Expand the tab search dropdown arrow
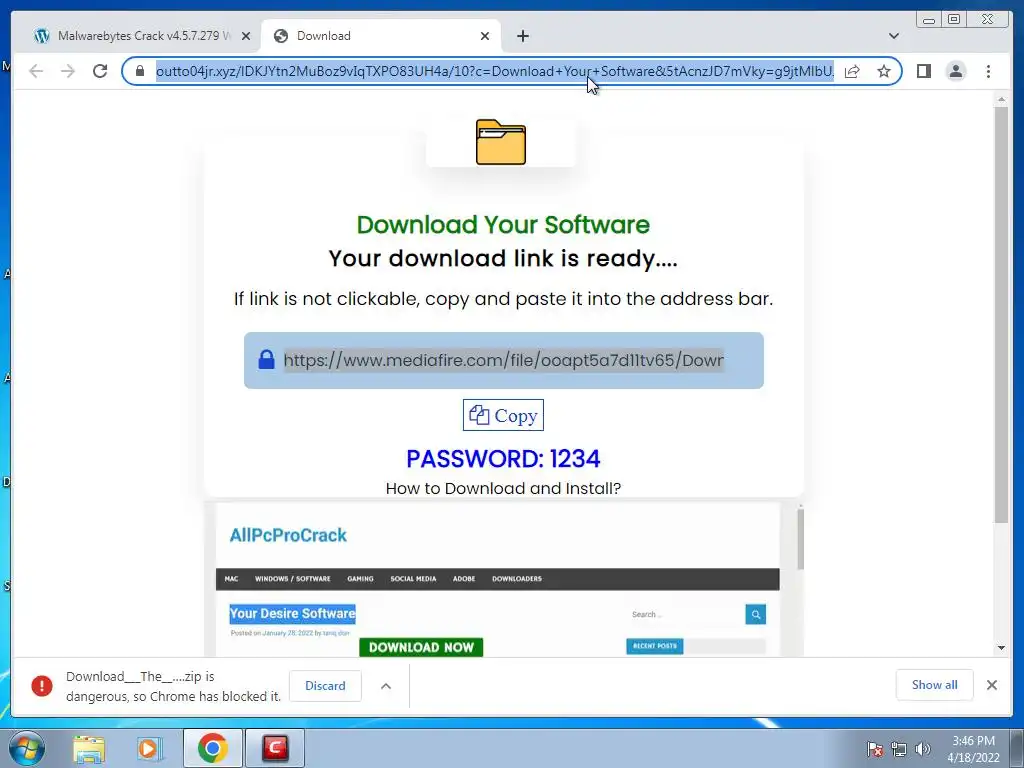The height and width of the screenshot is (768, 1024). [894, 36]
